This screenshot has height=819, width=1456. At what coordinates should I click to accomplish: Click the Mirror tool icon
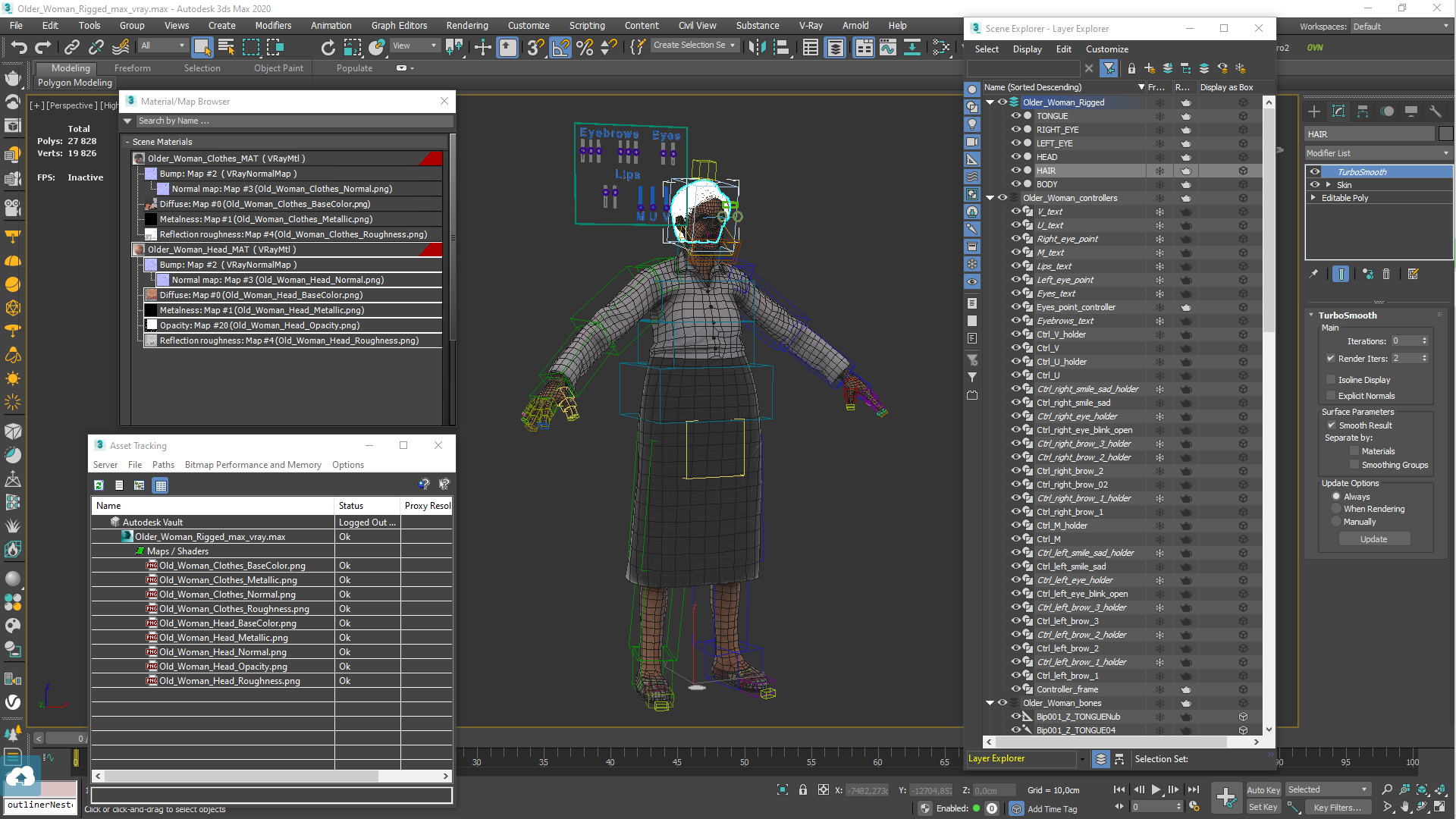(757, 47)
